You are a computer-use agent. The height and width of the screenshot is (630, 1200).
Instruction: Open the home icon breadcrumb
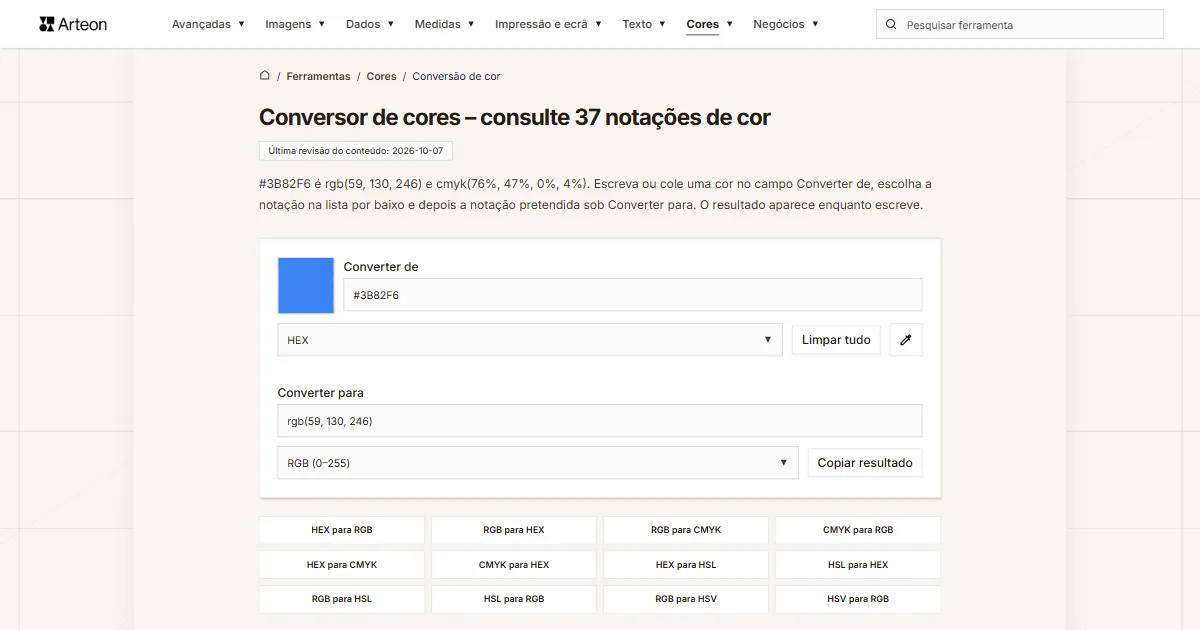[265, 75]
